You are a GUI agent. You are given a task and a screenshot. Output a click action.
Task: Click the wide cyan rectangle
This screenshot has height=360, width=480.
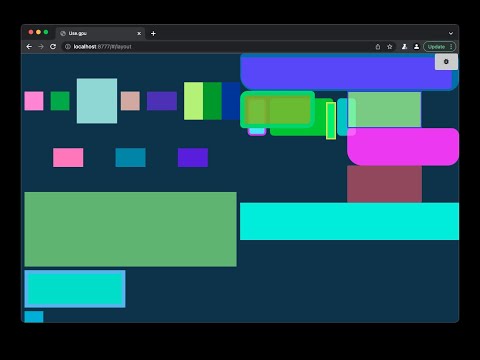[x=349, y=221]
